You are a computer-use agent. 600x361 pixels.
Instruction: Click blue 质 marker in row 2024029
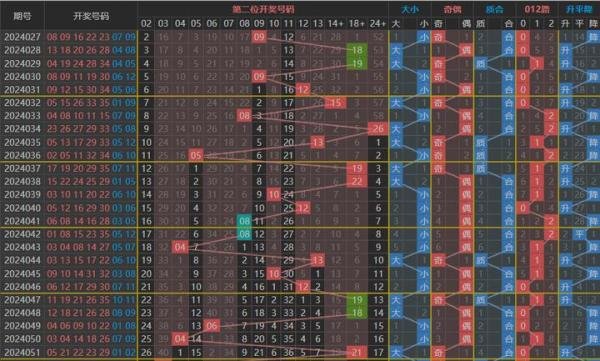click(481, 63)
